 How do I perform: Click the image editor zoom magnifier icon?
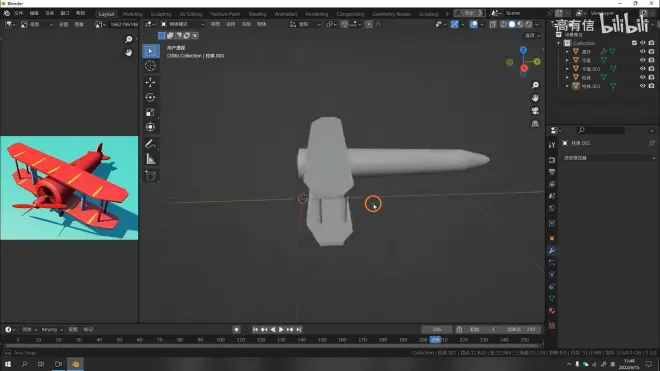point(128,39)
